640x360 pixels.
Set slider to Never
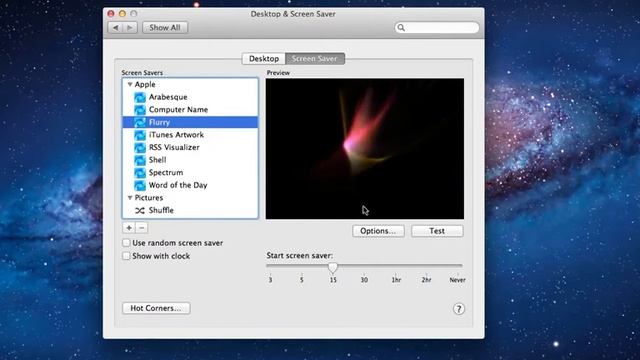[x=458, y=280]
